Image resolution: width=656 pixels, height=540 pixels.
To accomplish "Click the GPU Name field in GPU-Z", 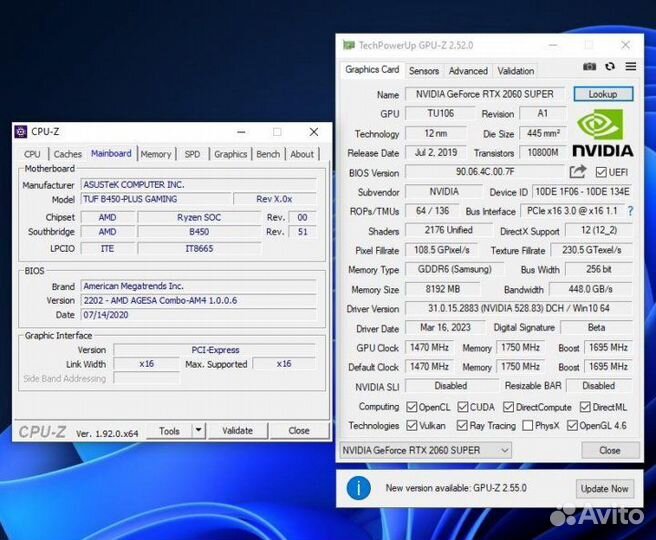I will [x=484, y=94].
